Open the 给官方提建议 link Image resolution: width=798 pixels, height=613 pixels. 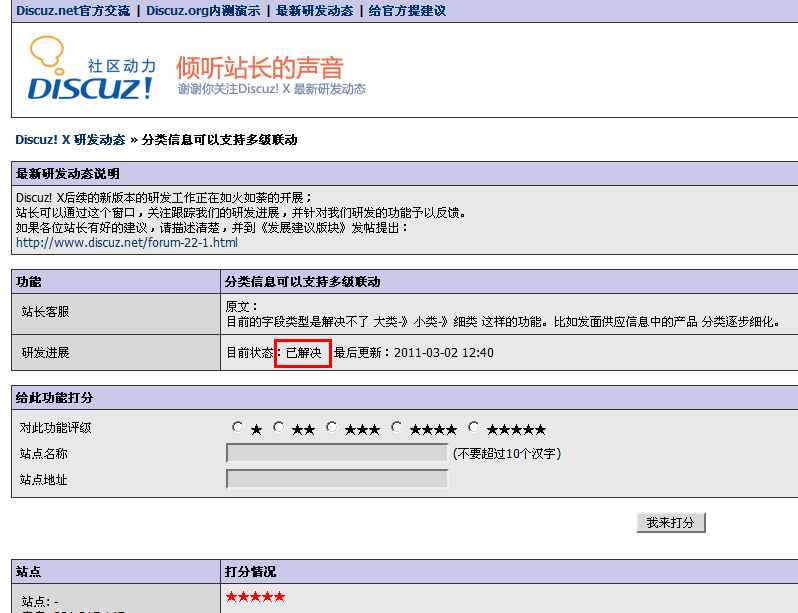click(x=407, y=11)
